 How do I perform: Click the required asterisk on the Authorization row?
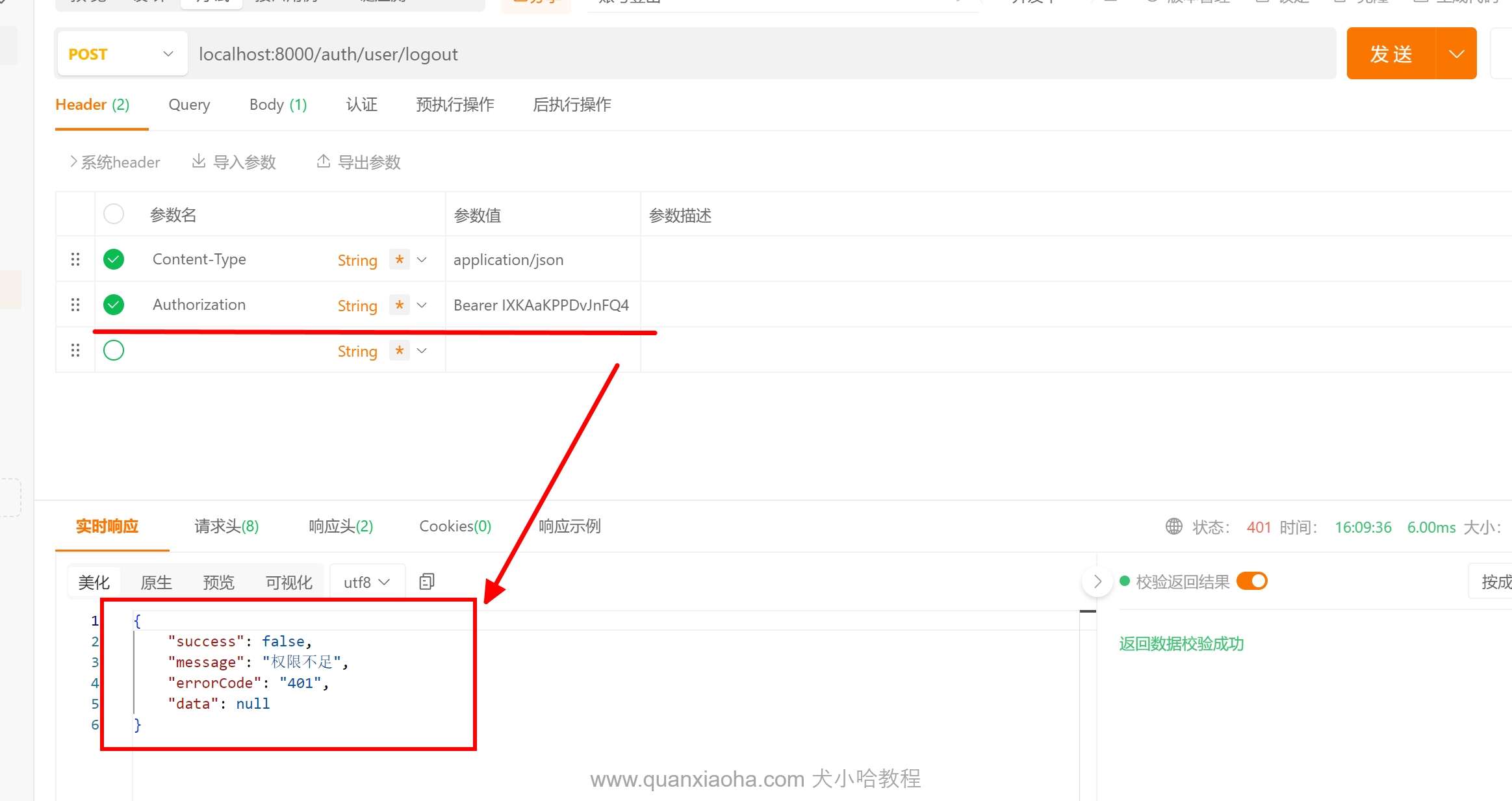point(399,305)
